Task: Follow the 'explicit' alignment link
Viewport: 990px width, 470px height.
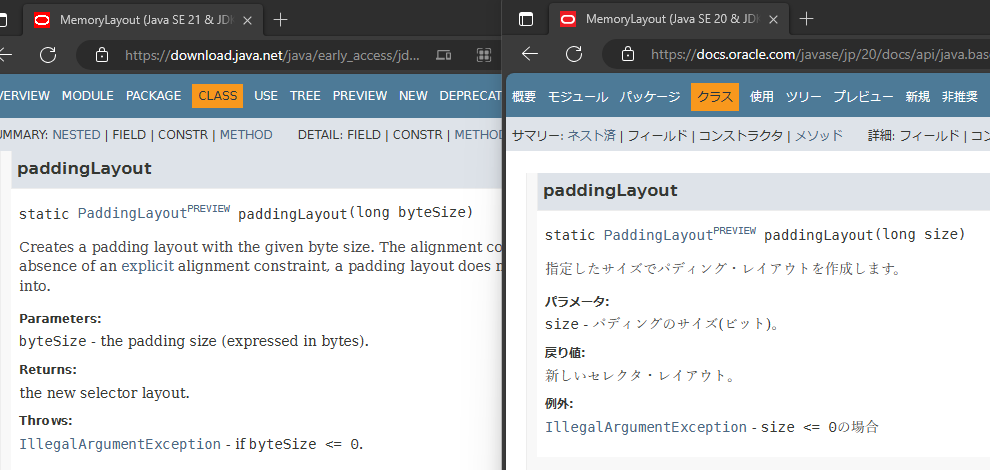Action: (147, 266)
